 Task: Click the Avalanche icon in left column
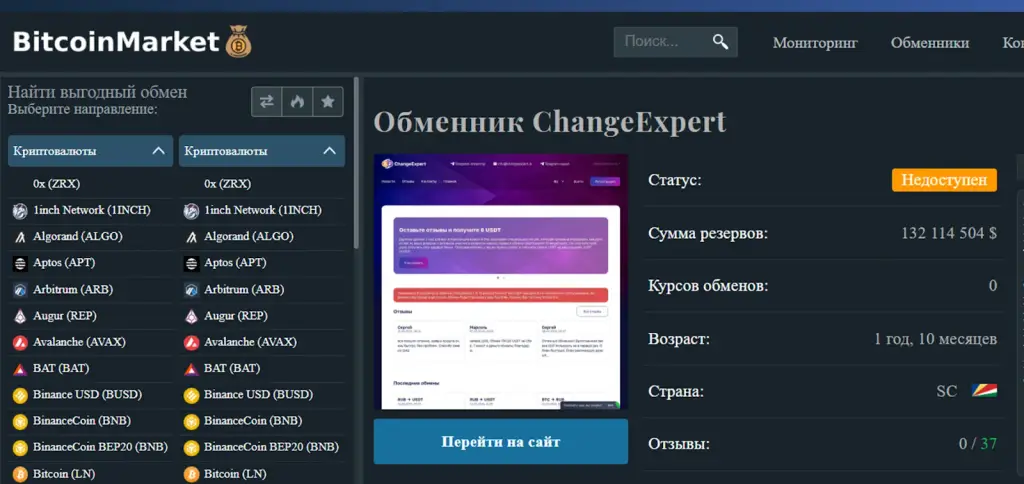point(20,342)
